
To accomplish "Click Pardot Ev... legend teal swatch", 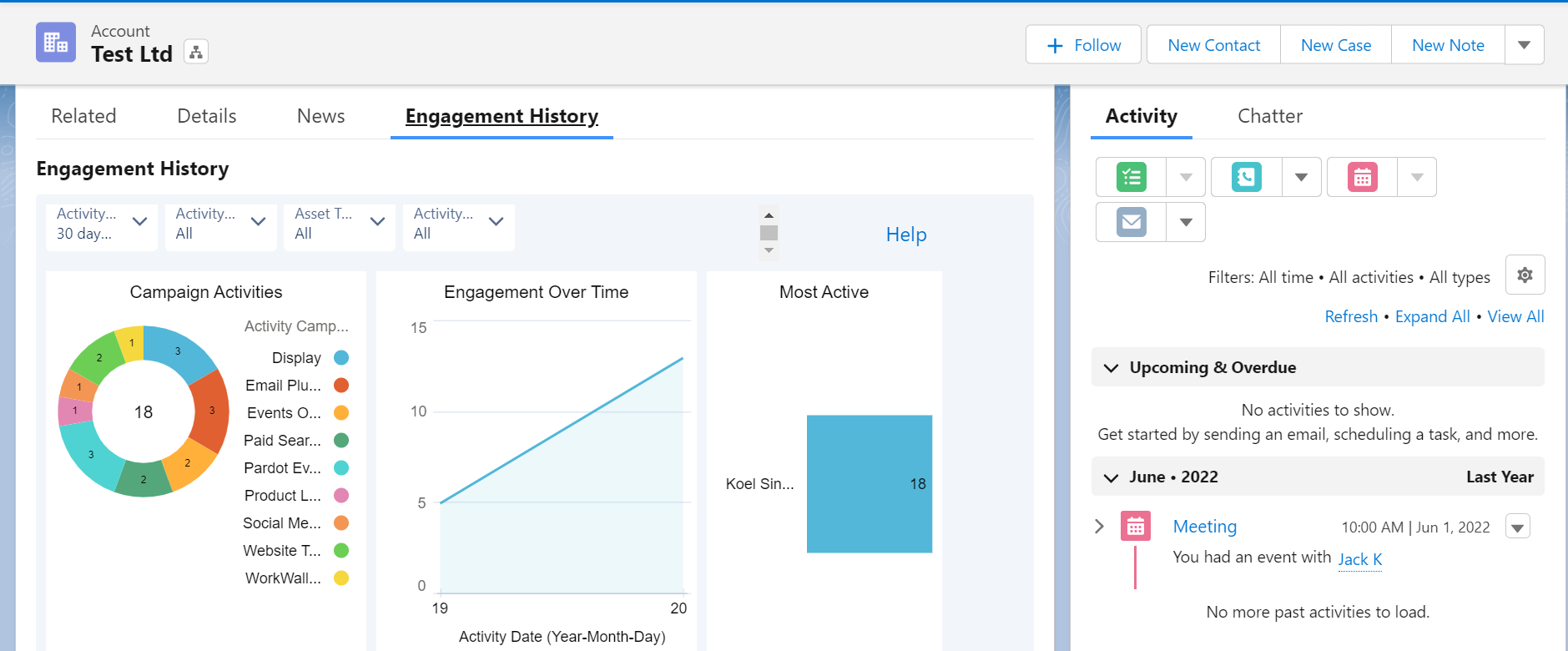I will pyautogui.click(x=341, y=468).
